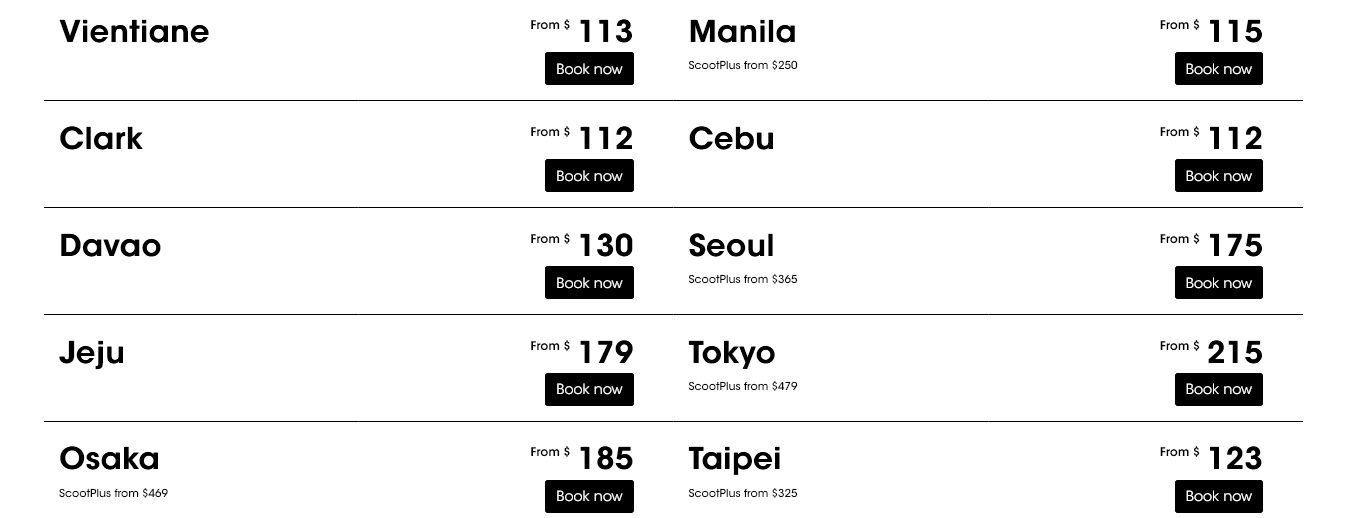Book now for Seoul flight
Image resolution: width=1348 pixels, height=518 pixels.
coord(1218,283)
